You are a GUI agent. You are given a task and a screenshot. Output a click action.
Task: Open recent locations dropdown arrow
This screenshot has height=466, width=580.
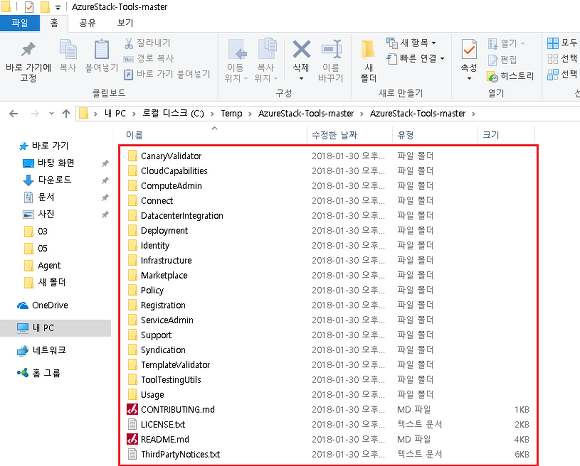[x=51, y=114]
